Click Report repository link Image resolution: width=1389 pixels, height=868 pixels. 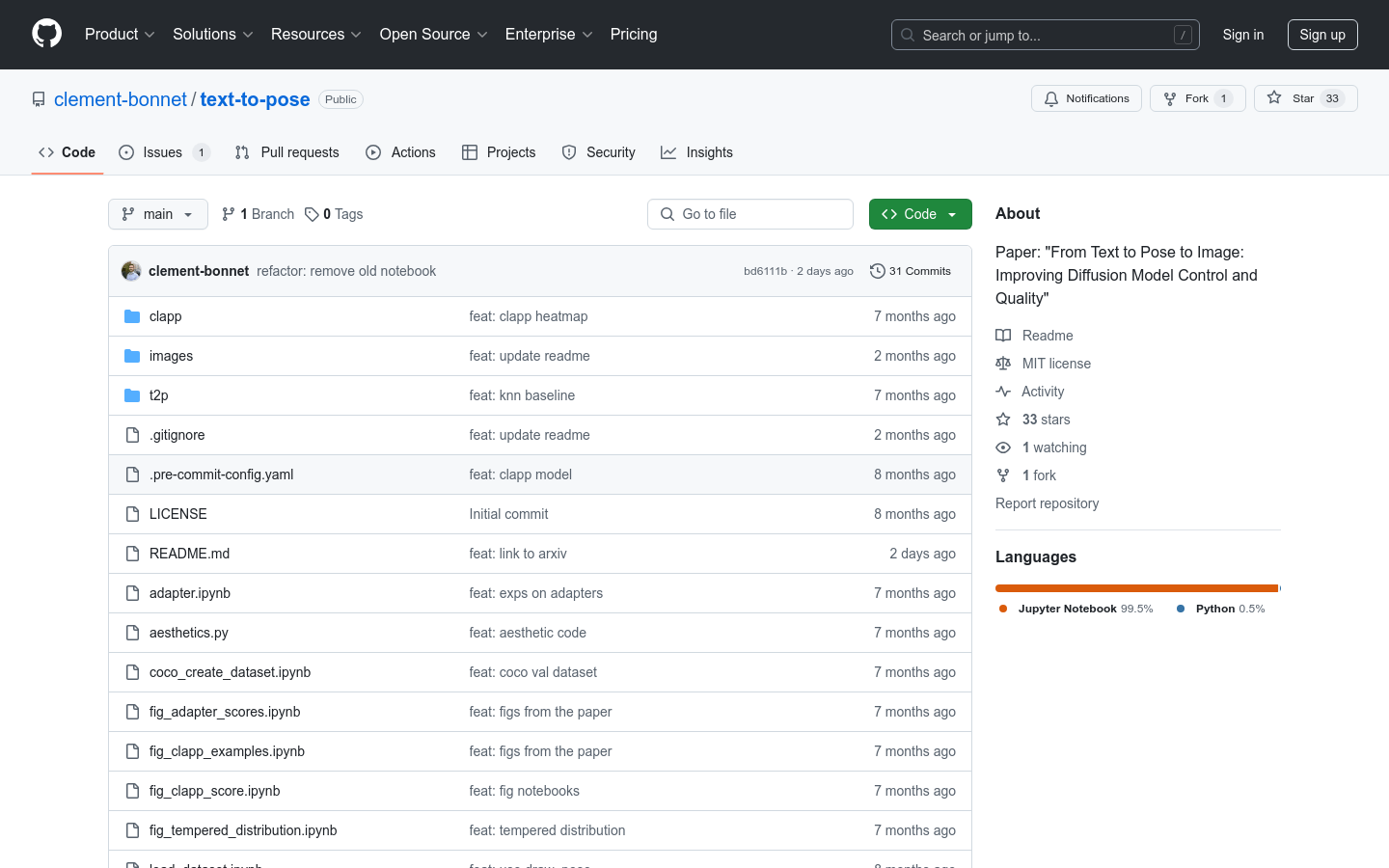pos(1047,503)
